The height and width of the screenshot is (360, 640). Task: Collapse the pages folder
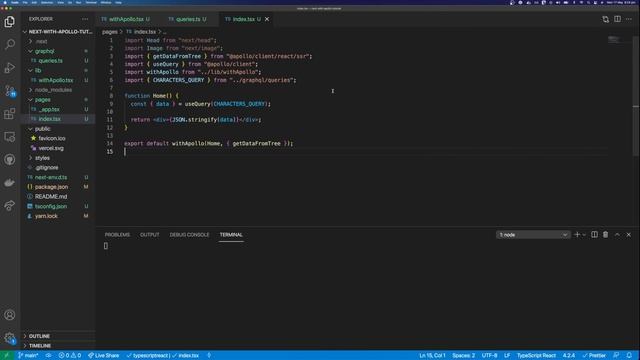[58, 100]
